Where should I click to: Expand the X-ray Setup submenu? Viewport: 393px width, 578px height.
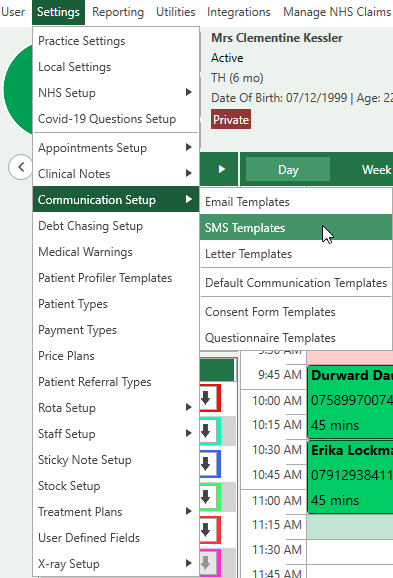coord(116,564)
